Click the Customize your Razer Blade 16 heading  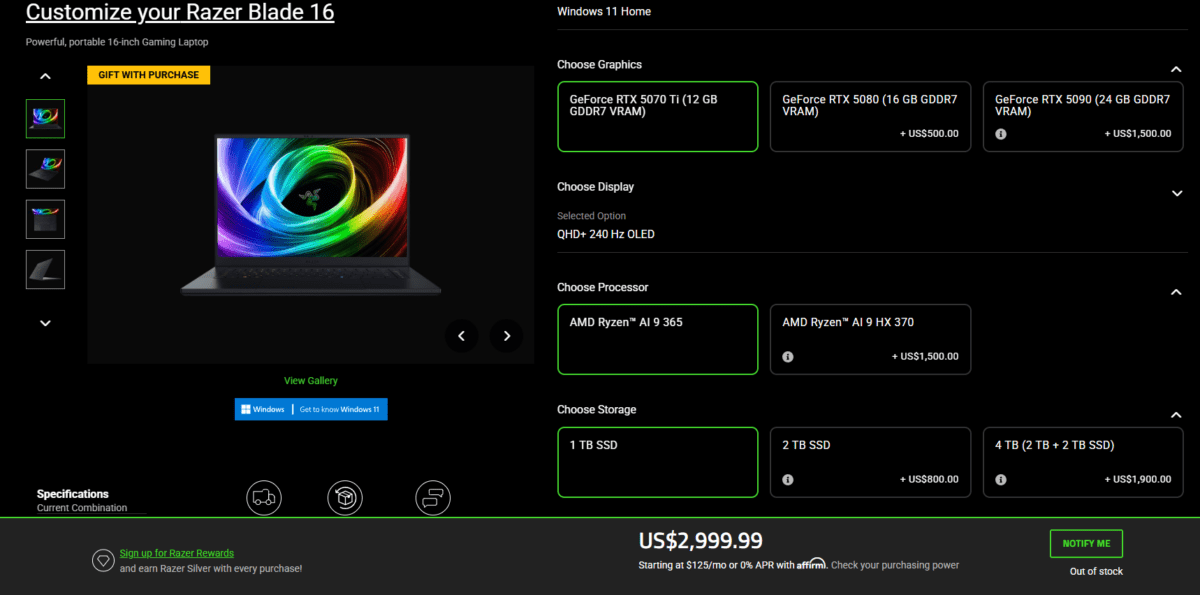click(x=180, y=12)
